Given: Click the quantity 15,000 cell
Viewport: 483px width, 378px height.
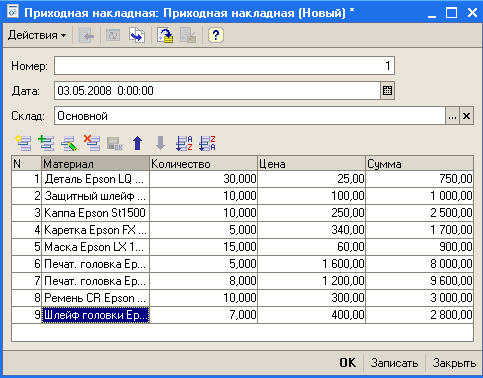Looking at the screenshot, I should click(x=203, y=247).
